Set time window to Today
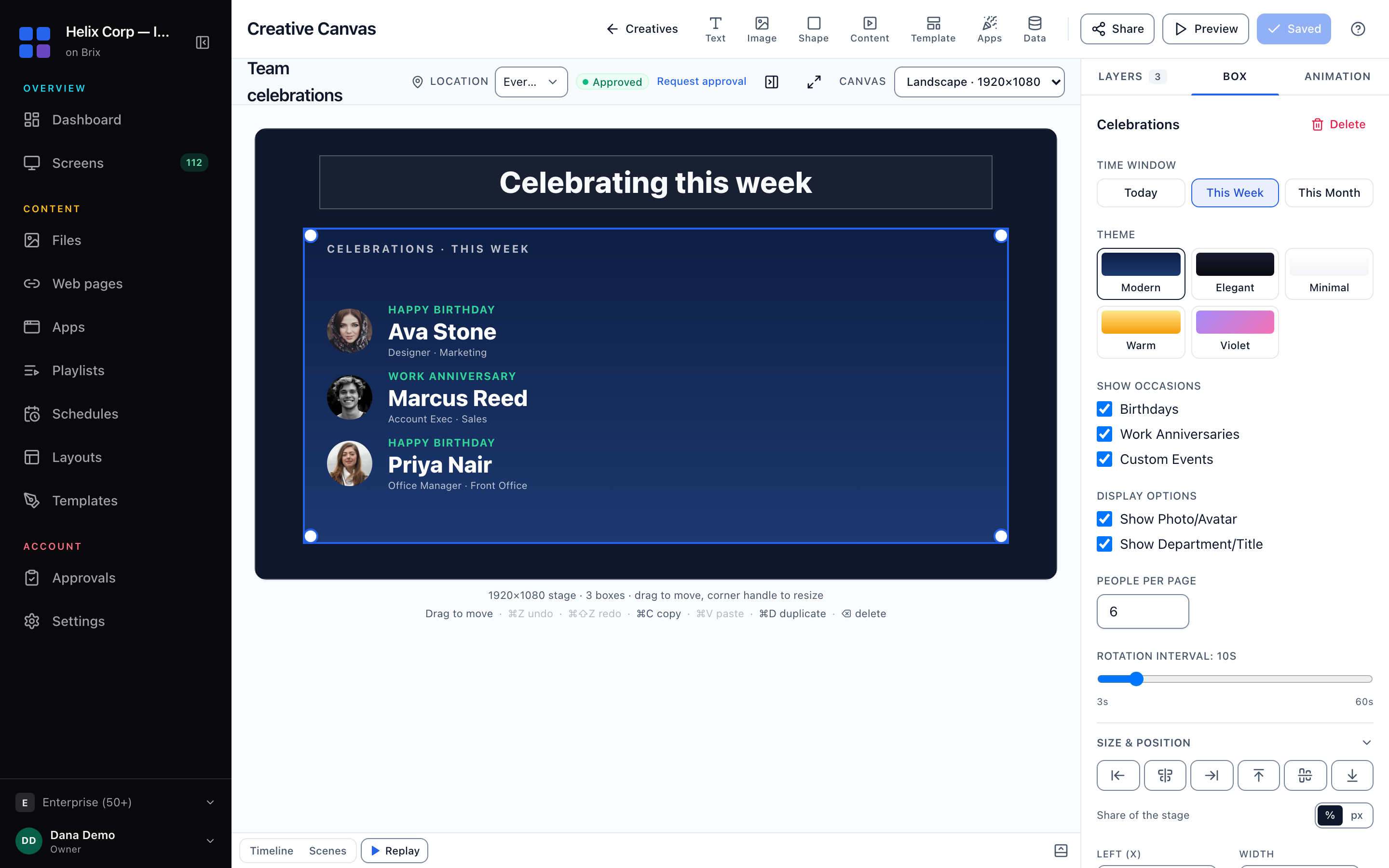Screen dimensions: 1389x868 pos(1141,193)
